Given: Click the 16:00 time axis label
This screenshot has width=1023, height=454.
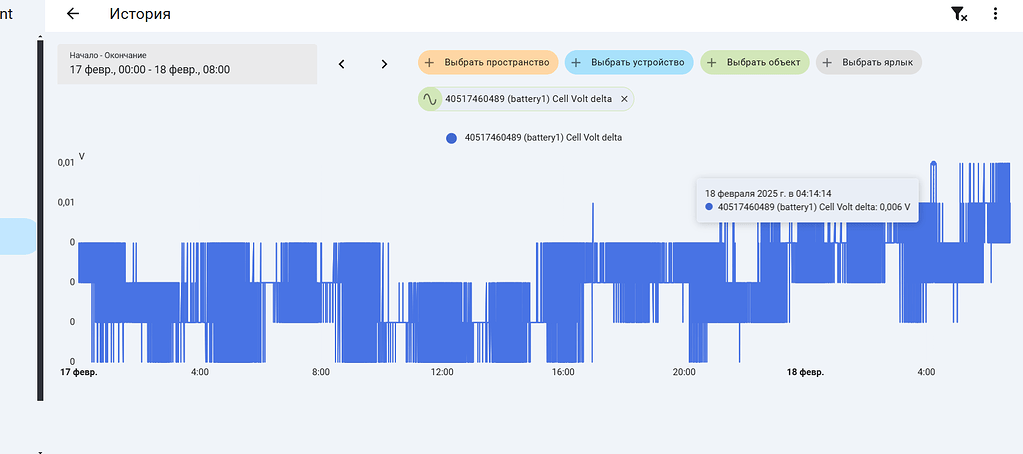Looking at the screenshot, I should pos(563,372).
